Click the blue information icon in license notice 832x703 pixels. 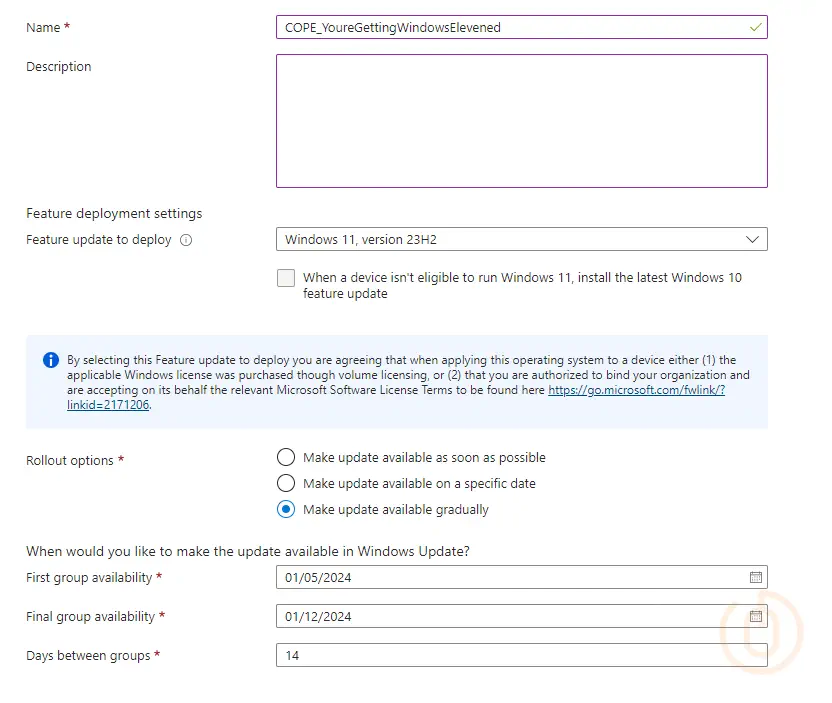[51, 360]
